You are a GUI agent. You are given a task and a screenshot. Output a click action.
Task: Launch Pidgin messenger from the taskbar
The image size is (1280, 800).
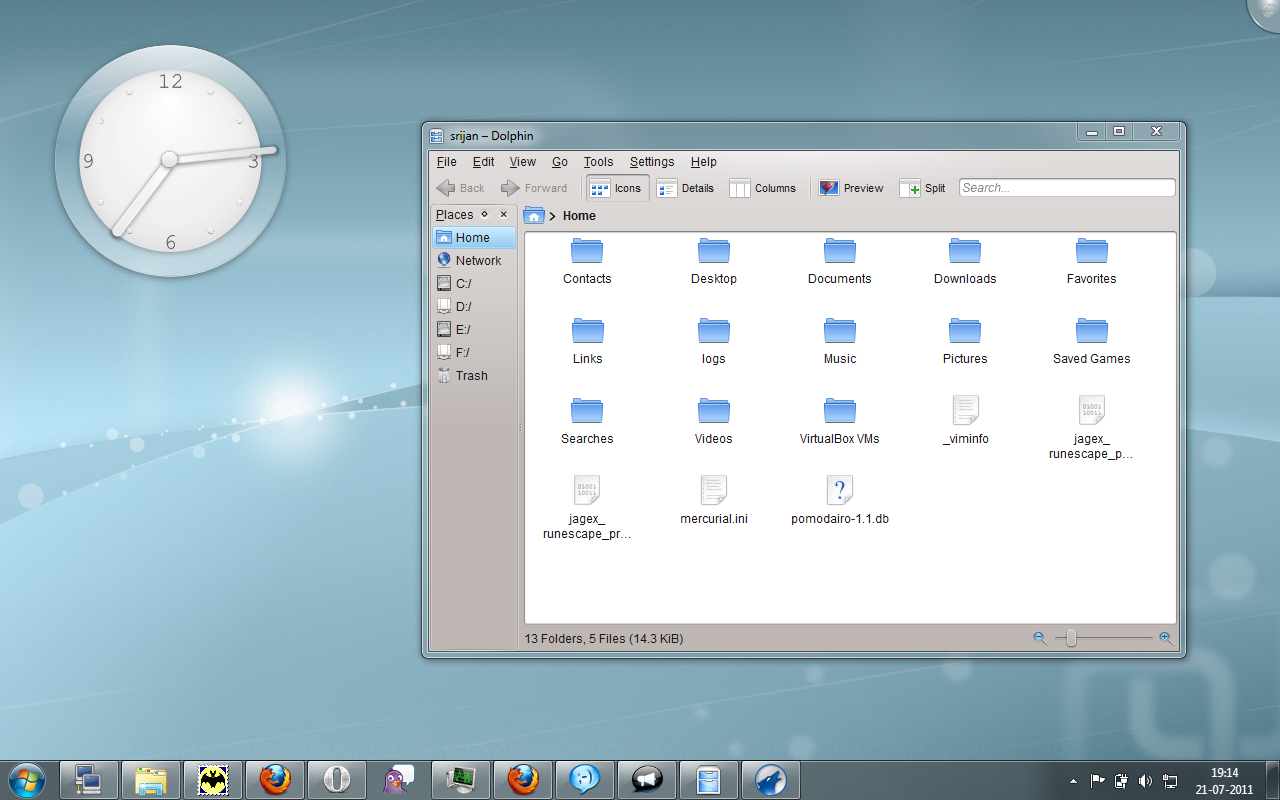399,779
